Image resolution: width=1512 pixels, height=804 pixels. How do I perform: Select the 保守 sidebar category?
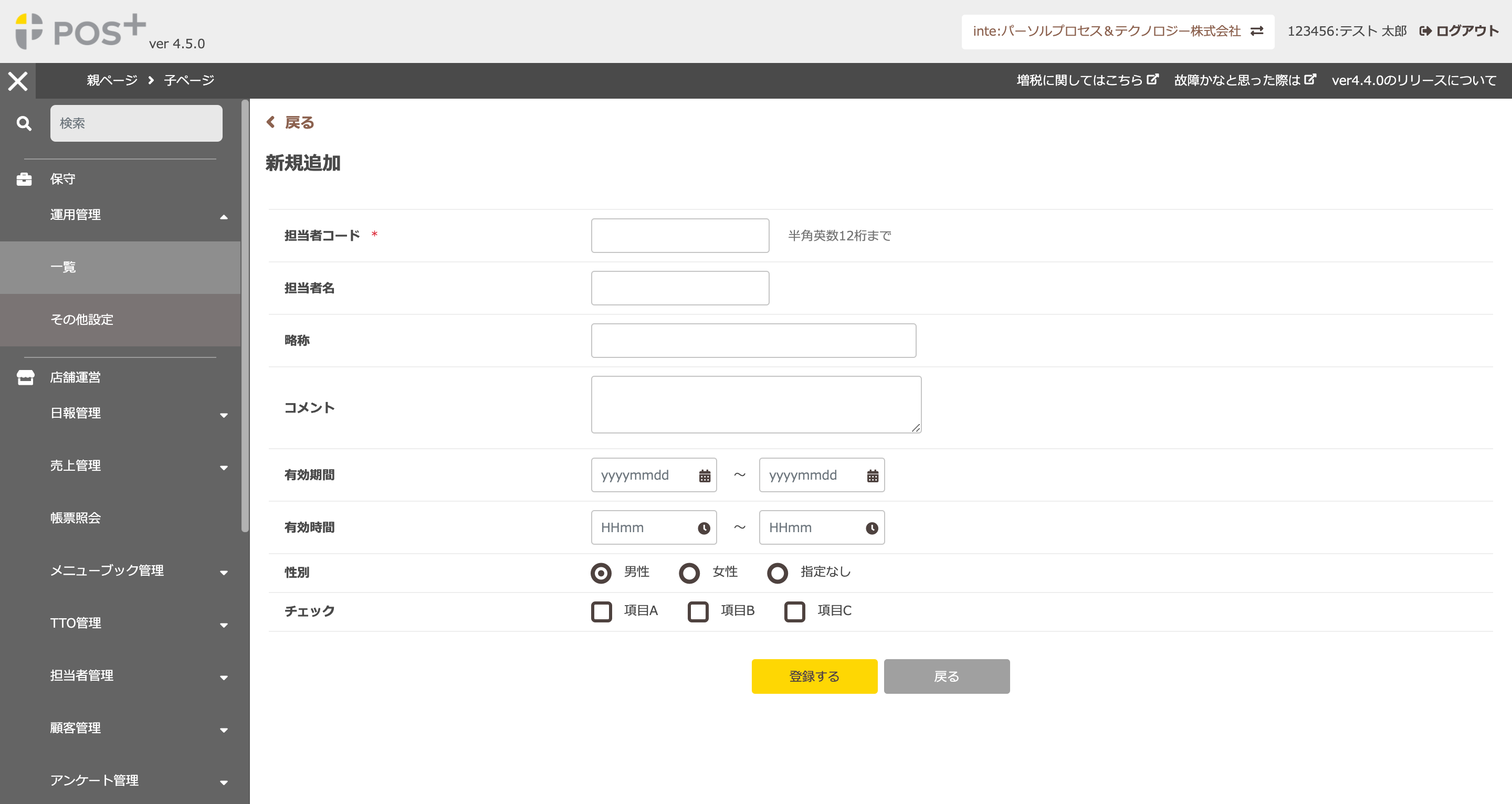pyautogui.click(x=63, y=179)
